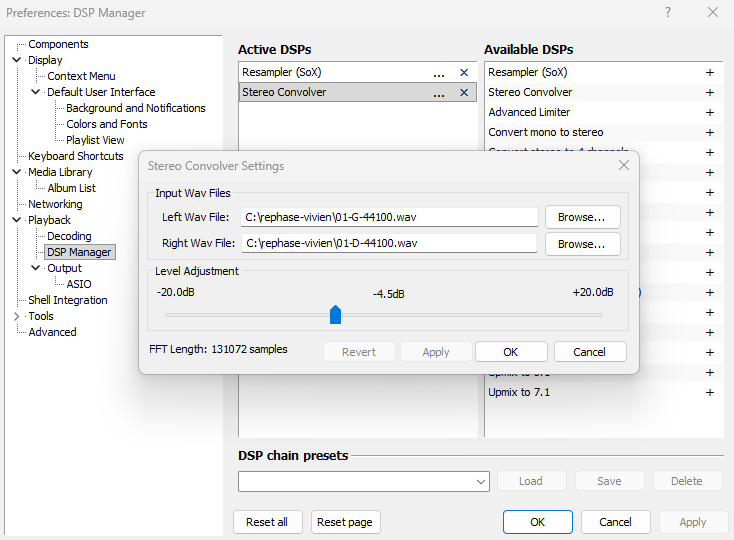Click Revert in Stereo Convolver Settings

click(x=359, y=352)
